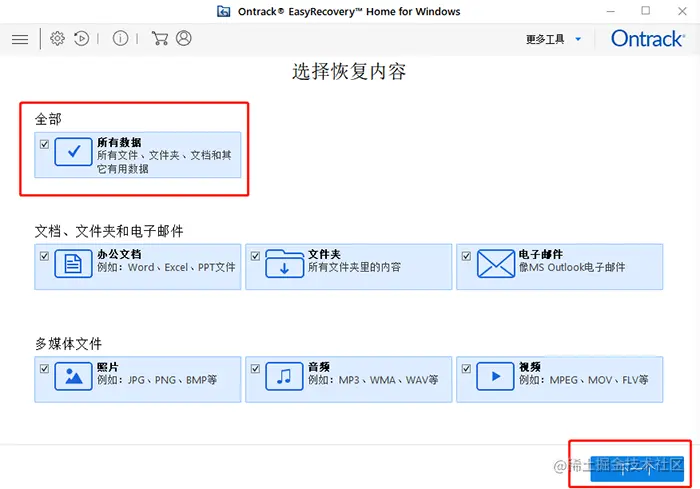Click the 音频 music note icon
Viewport: 700px width, 489px height.
(x=284, y=376)
